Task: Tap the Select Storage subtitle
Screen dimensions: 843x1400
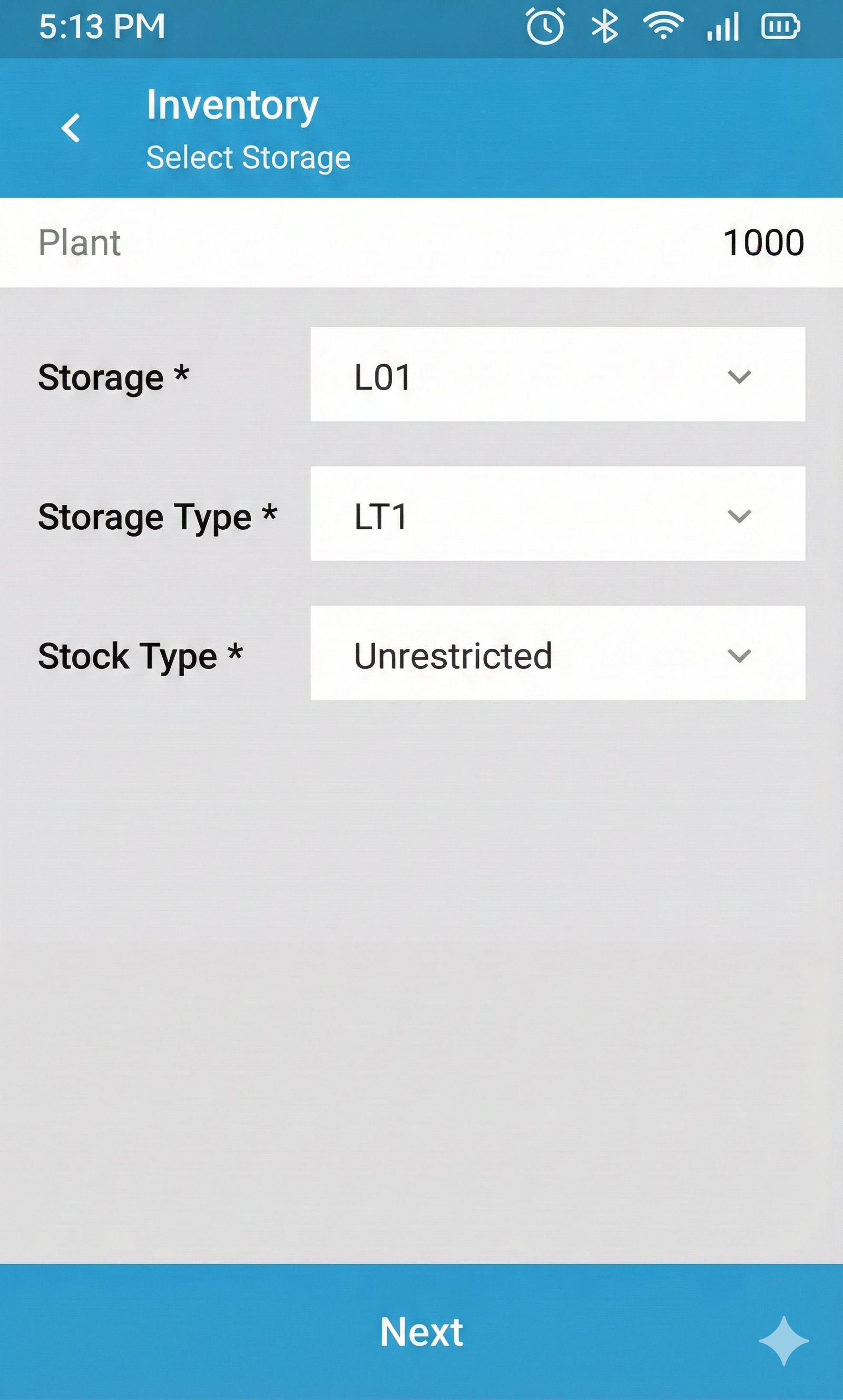Action: (248, 158)
